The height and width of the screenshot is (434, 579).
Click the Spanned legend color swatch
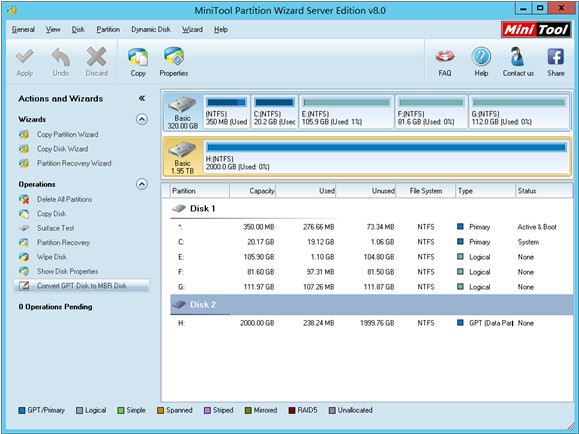click(x=160, y=410)
